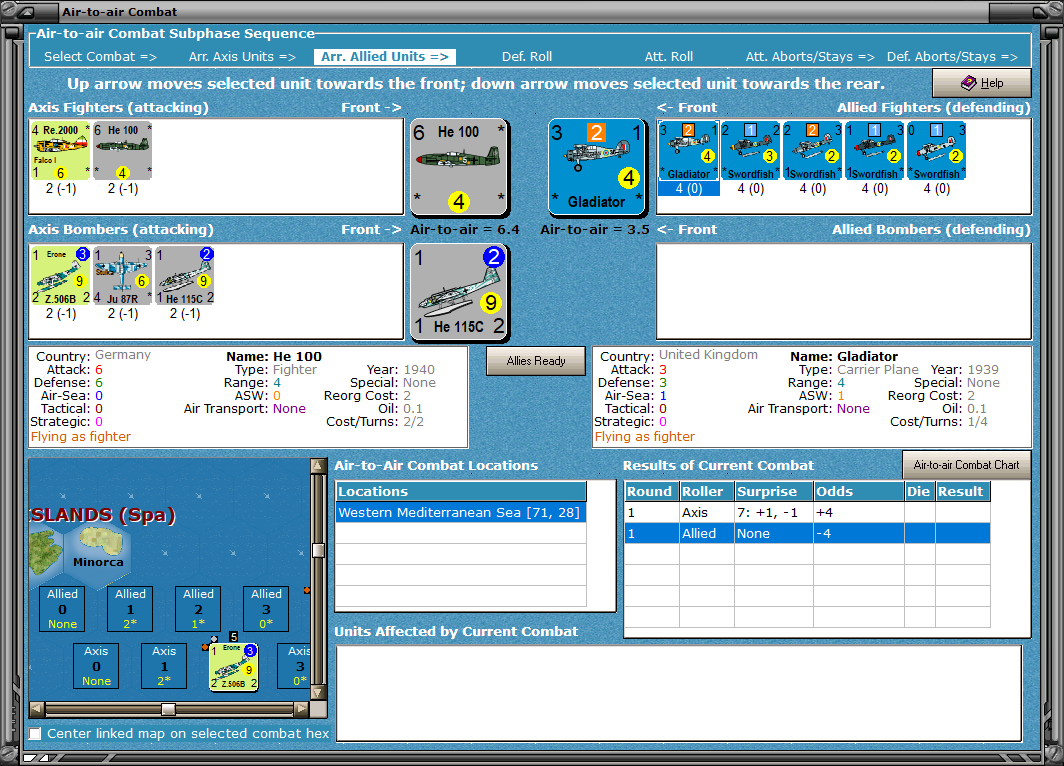The width and height of the screenshot is (1064, 766).
Task: Select the fourth Allied fighter, a Swordfish
Action: (x=875, y=151)
